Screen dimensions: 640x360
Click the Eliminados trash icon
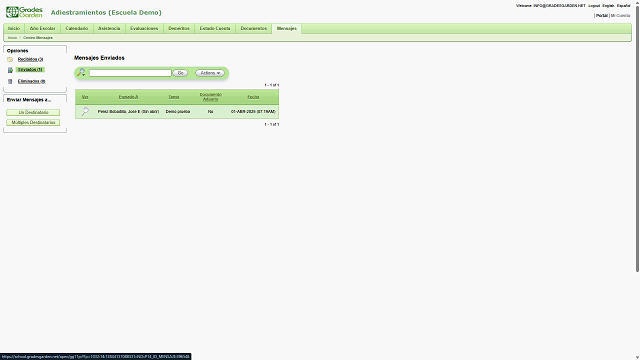click(x=10, y=81)
